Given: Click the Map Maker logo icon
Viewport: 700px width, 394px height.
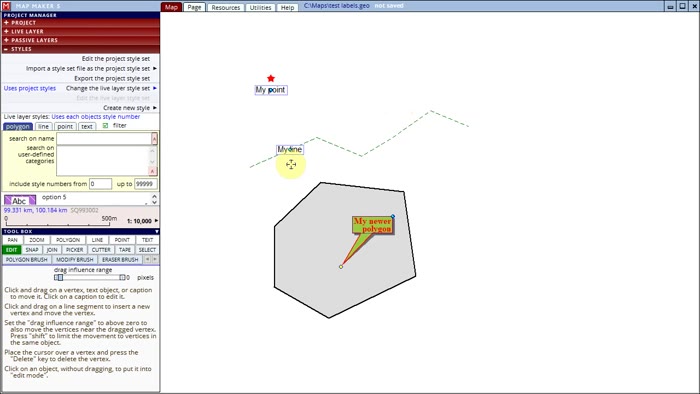Looking at the screenshot, I should 6,6.
